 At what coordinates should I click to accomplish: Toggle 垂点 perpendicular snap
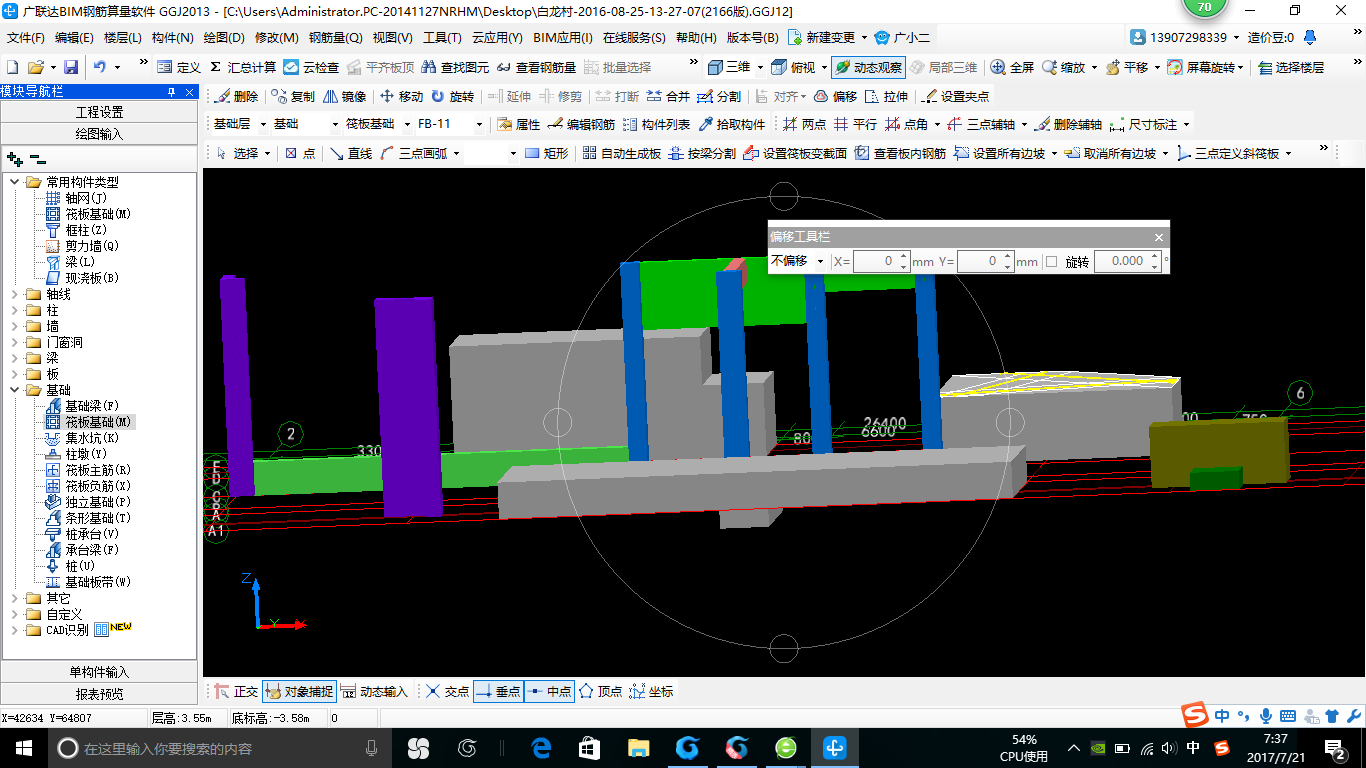(498, 691)
